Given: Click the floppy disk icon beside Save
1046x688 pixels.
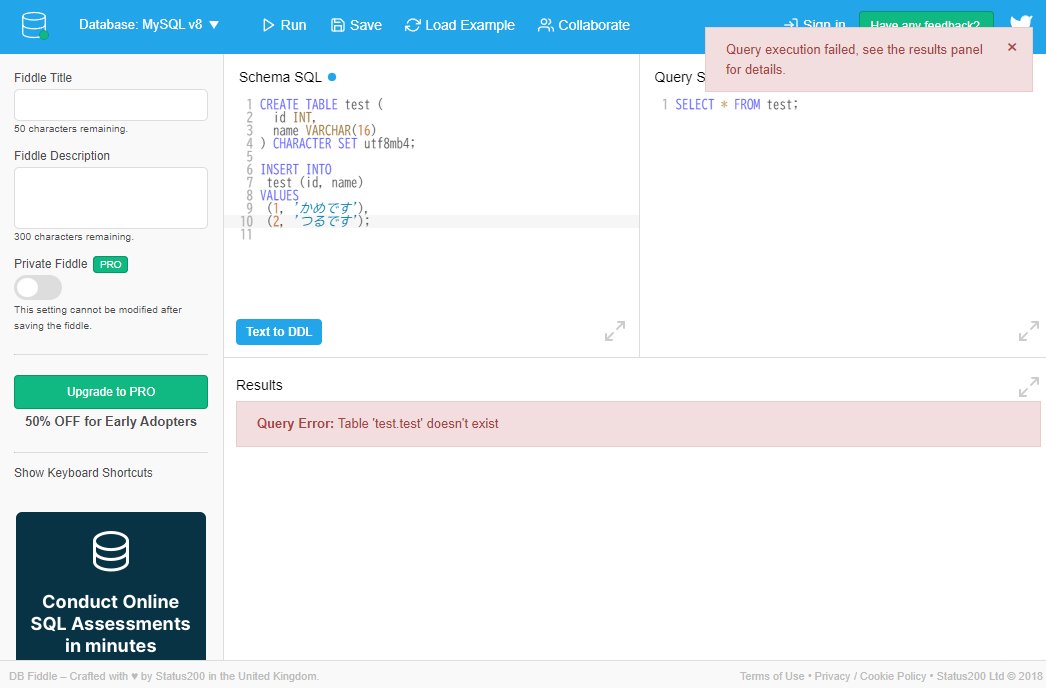Looking at the screenshot, I should coord(338,25).
